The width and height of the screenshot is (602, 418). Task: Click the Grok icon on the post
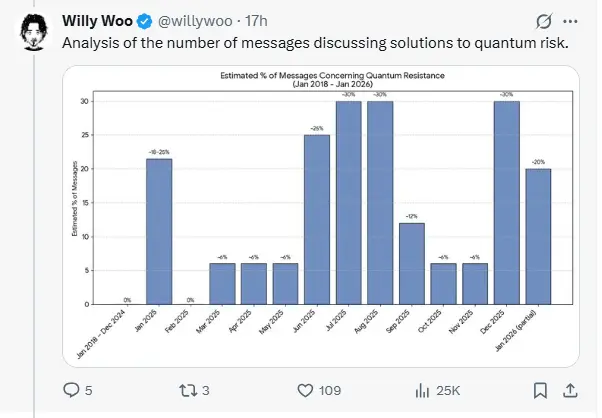[544, 21]
